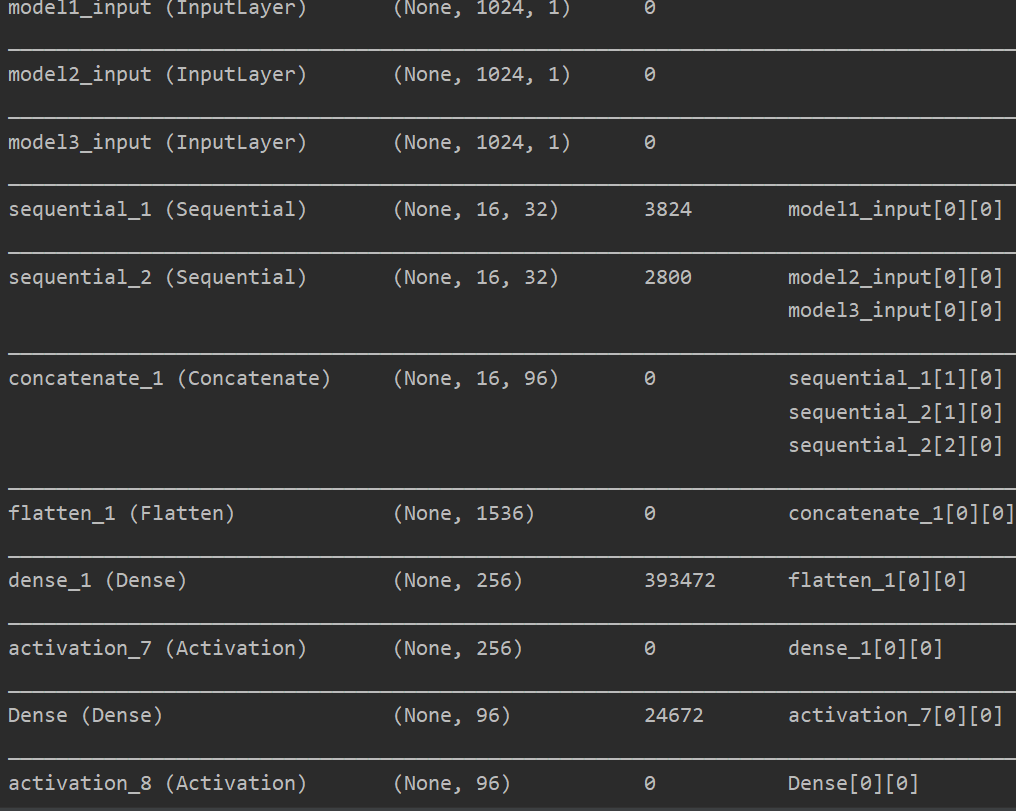
Task: Click the text 'activation_8 (Activation)'
Action: (x=157, y=783)
